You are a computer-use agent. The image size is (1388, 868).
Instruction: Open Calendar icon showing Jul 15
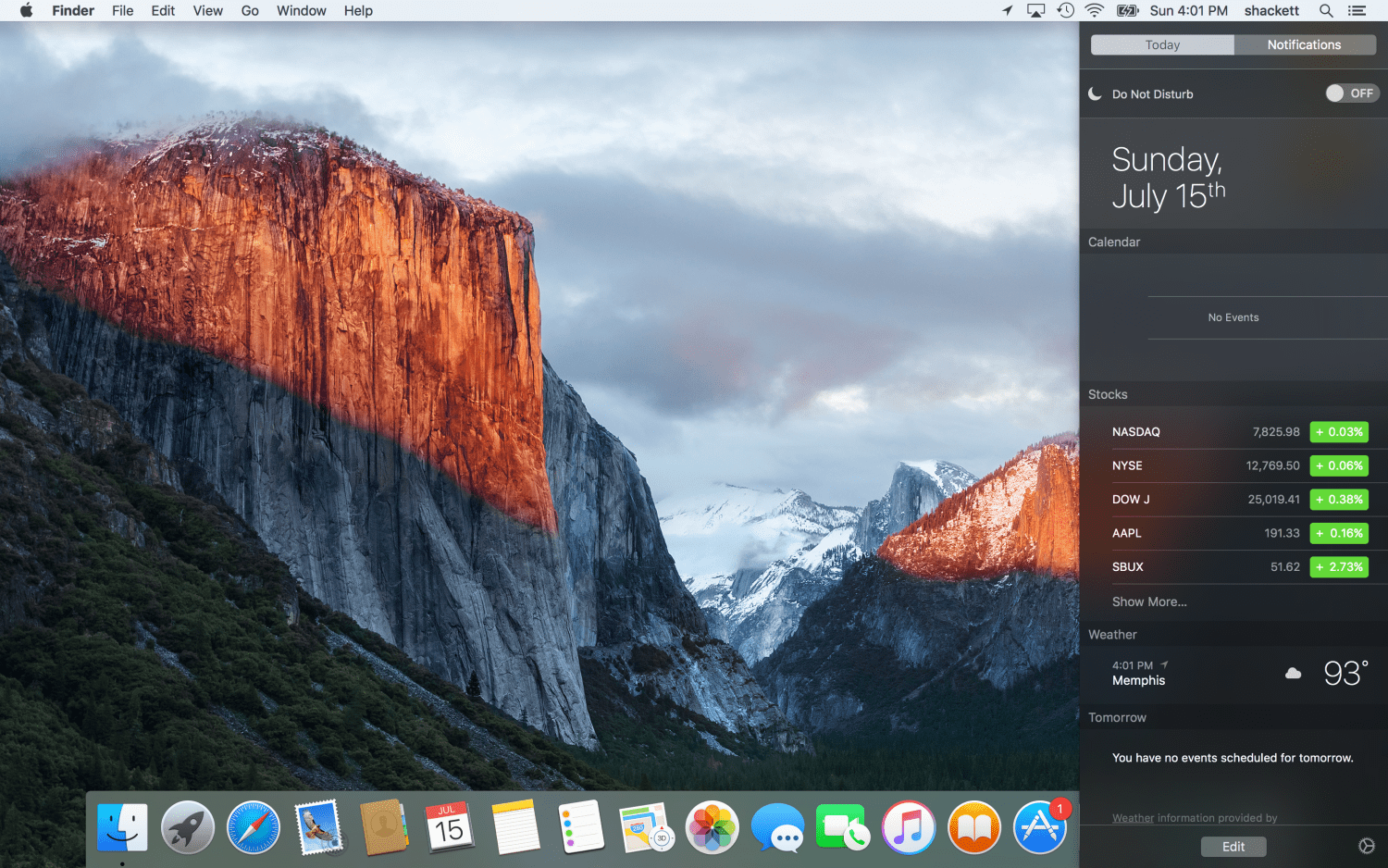450,826
